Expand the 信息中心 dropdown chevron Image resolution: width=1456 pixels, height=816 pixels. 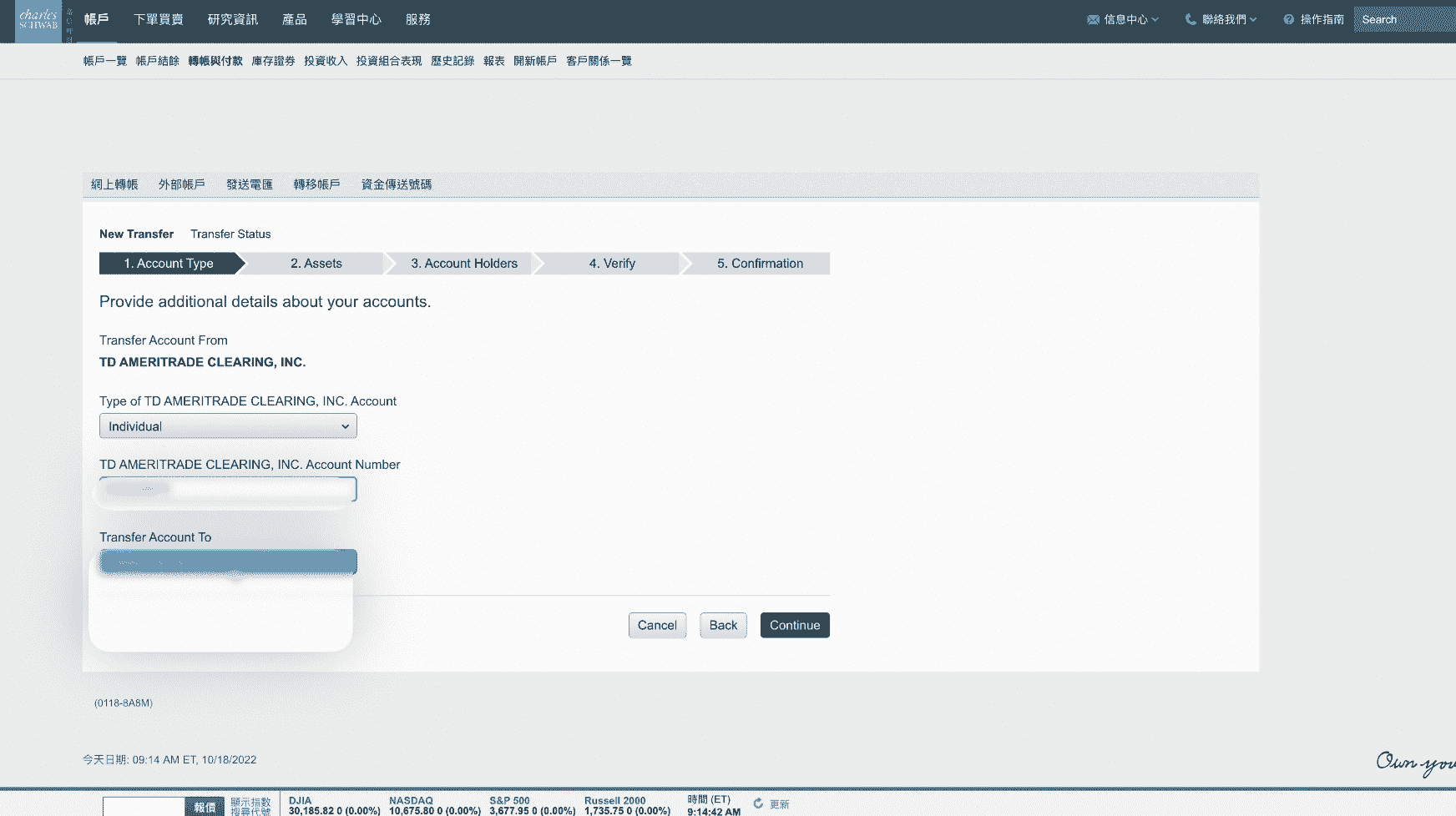coord(1155,20)
